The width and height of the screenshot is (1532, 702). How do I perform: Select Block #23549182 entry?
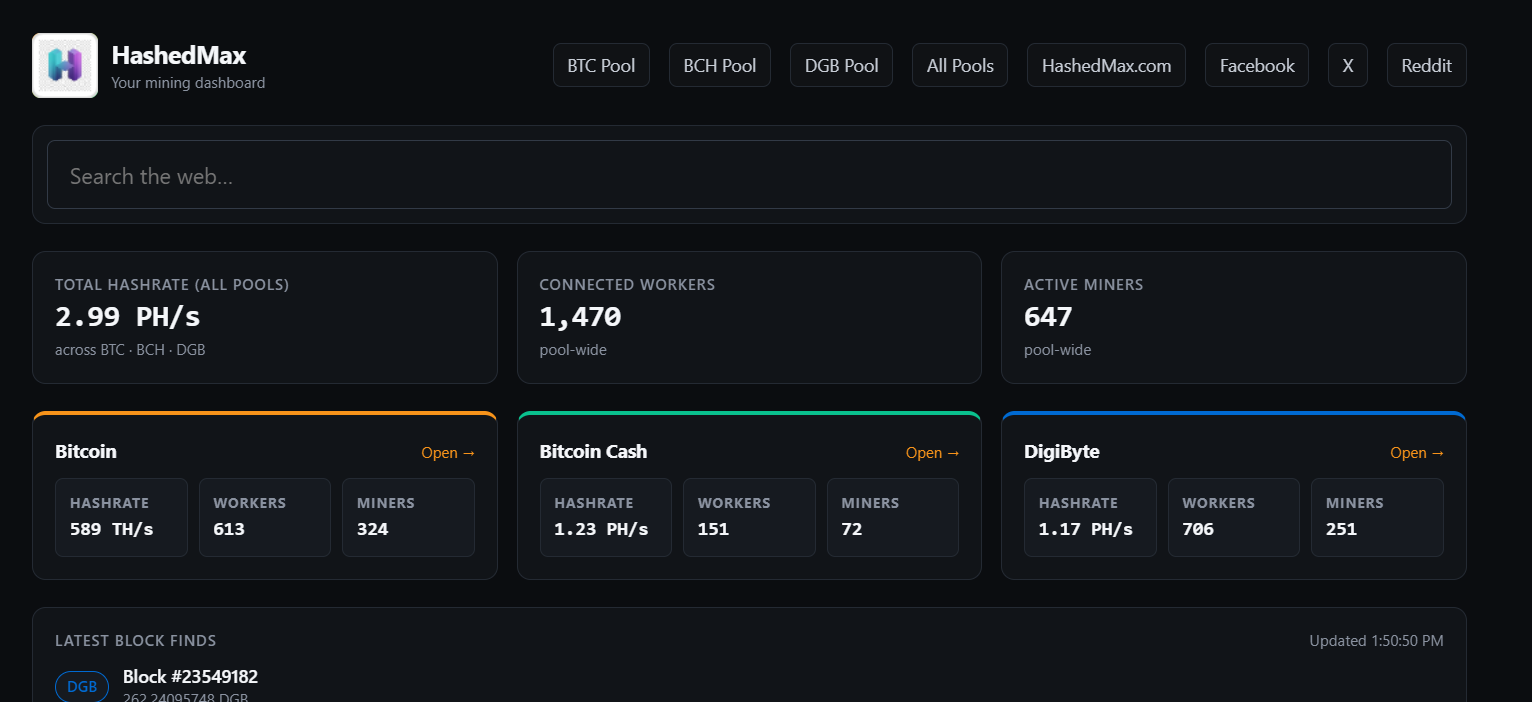tap(190, 677)
